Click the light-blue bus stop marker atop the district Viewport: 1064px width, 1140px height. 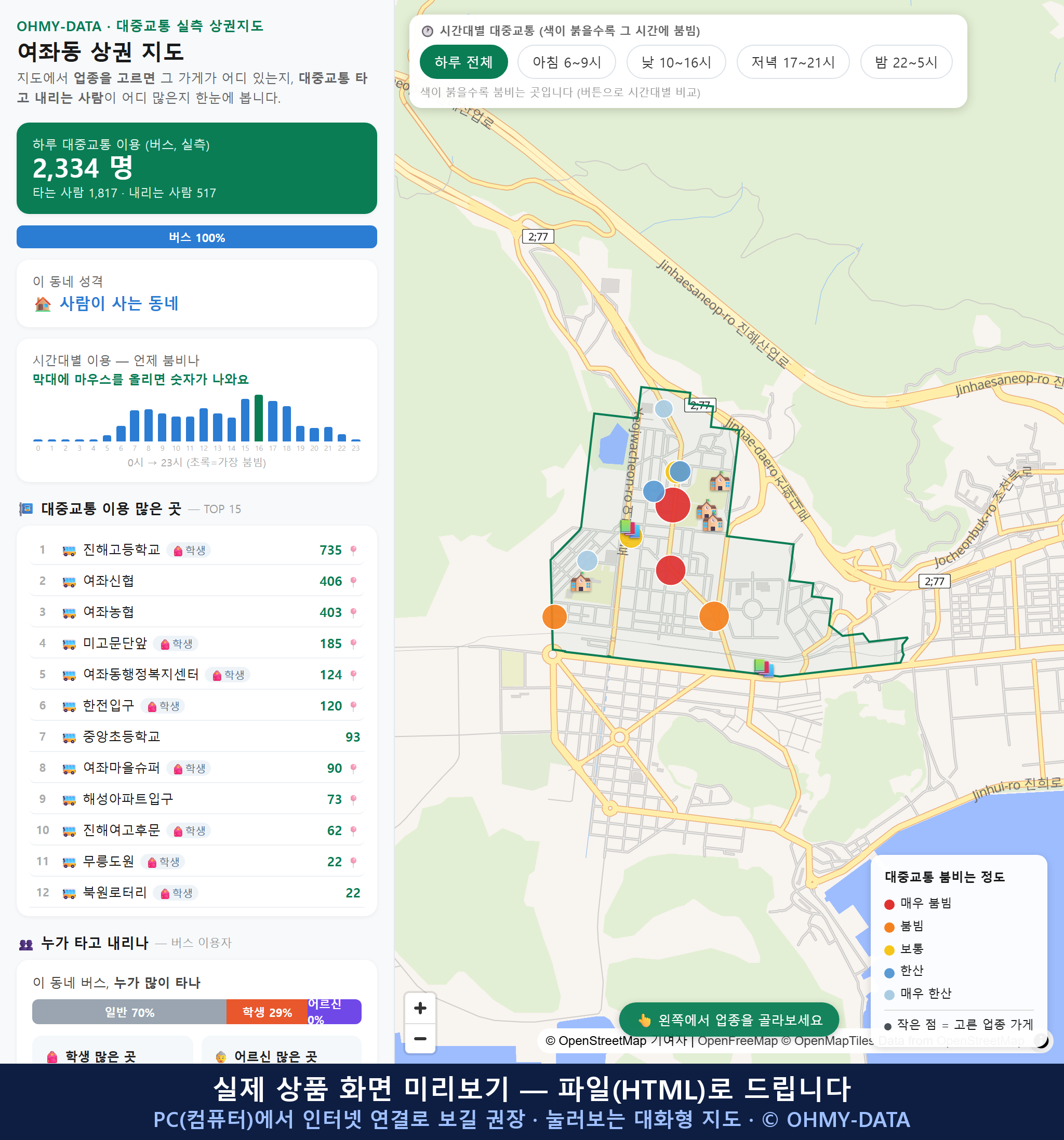tap(663, 409)
